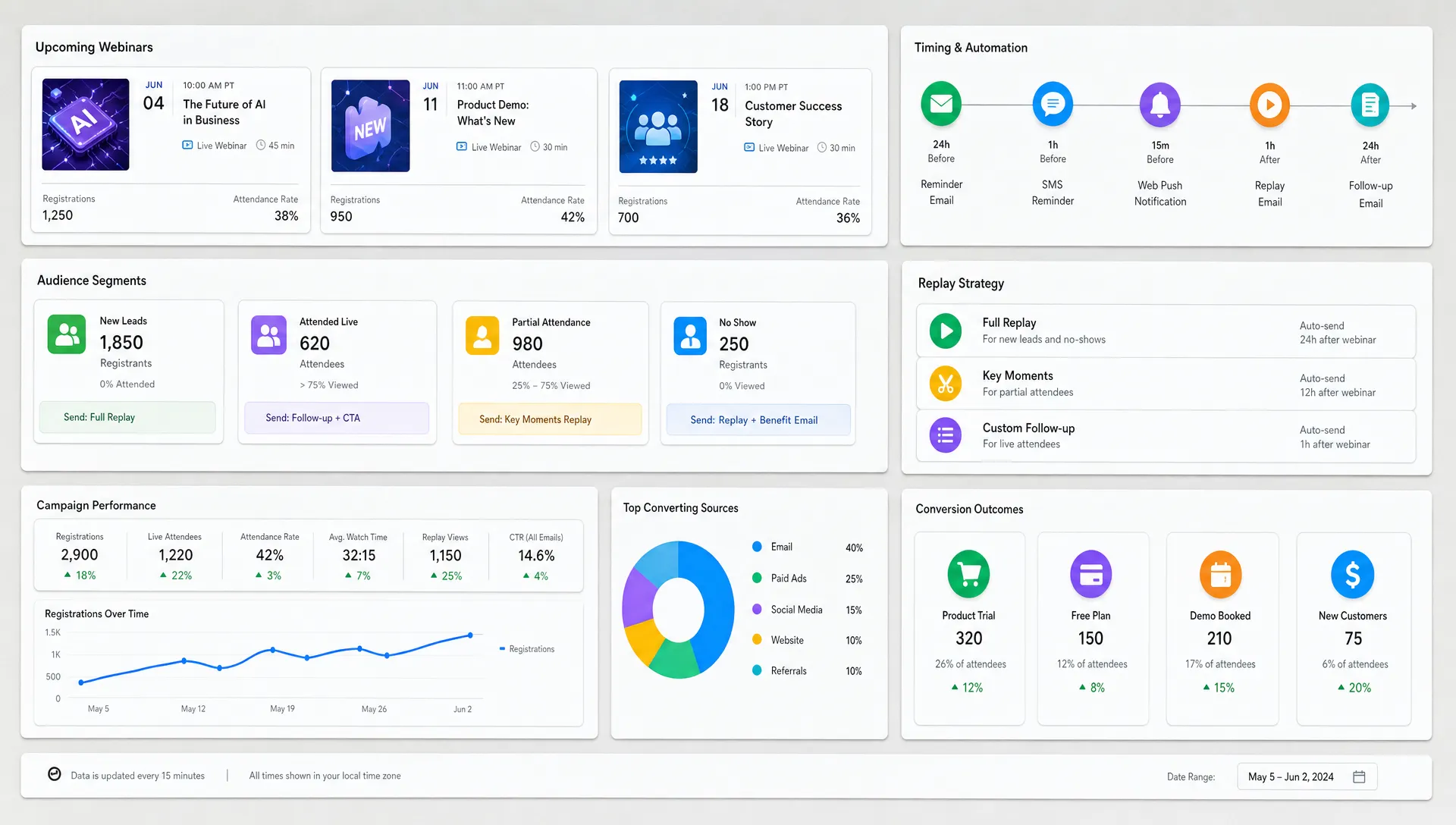The image size is (1456, 825).
Task: Click the Avg. Watch Time 32:15 value
Action: coord(359,555)
